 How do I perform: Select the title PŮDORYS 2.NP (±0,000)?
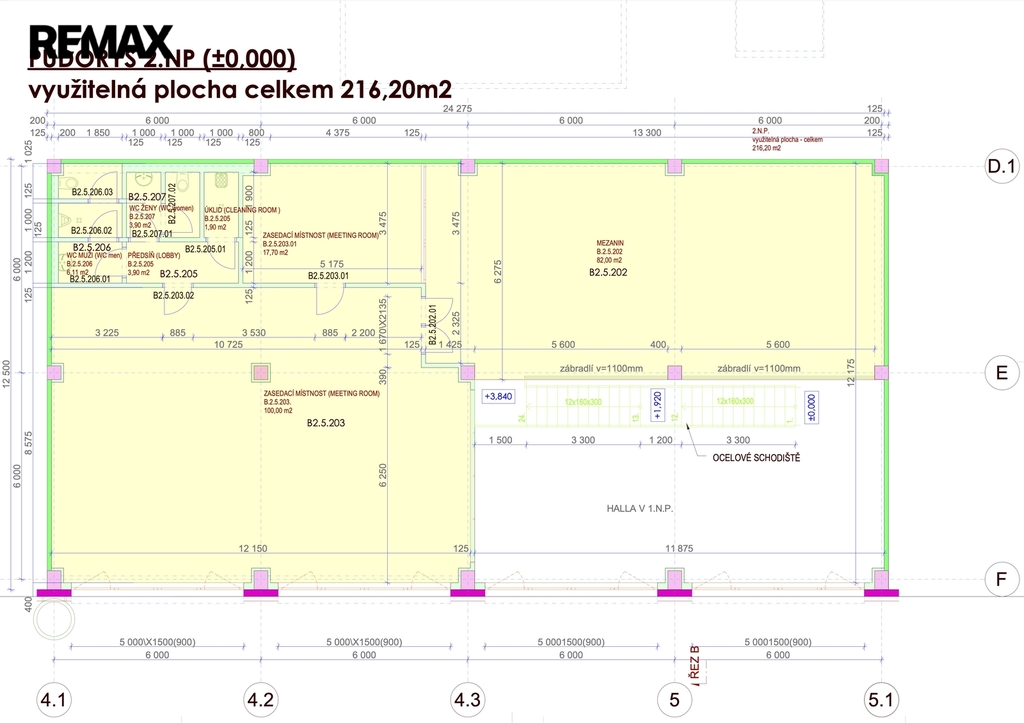click(162, 60)
